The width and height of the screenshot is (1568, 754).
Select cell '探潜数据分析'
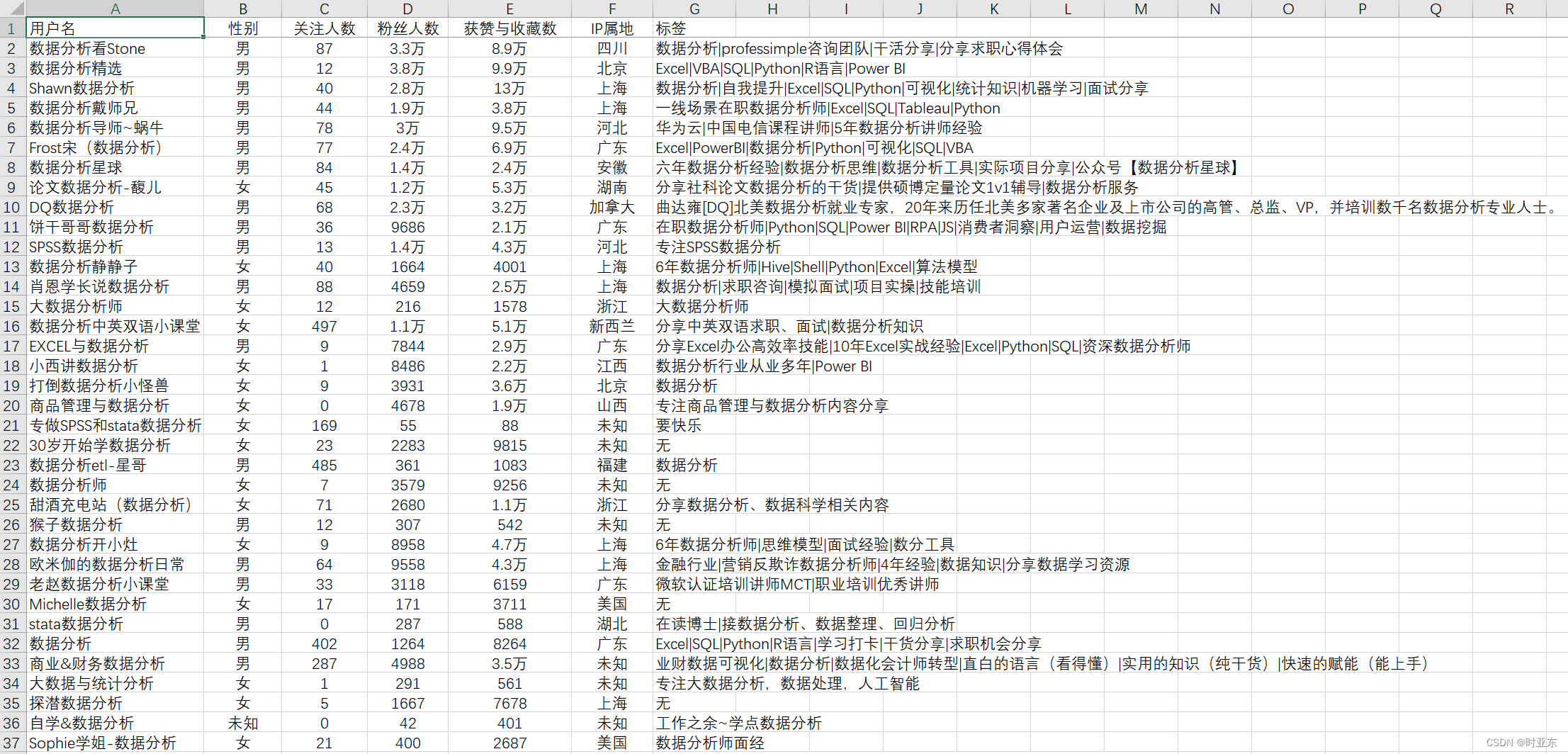(x=115, y=704)
